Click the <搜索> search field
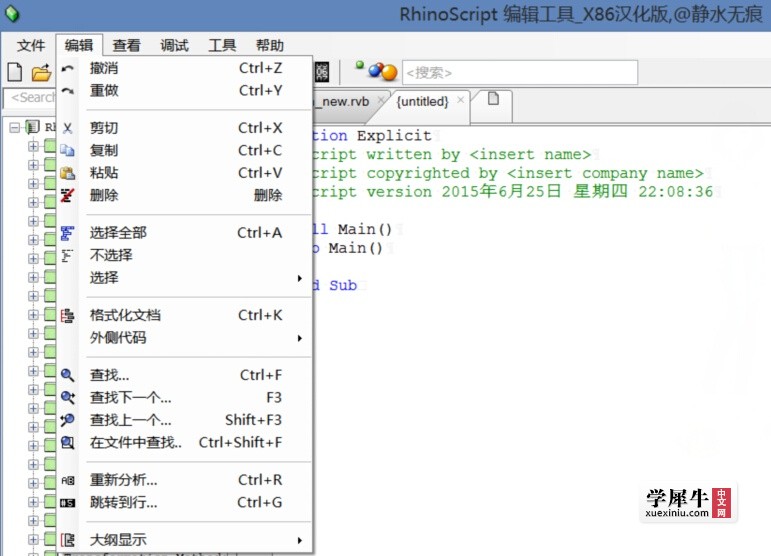771x556 pixels. tap(520, 73)
